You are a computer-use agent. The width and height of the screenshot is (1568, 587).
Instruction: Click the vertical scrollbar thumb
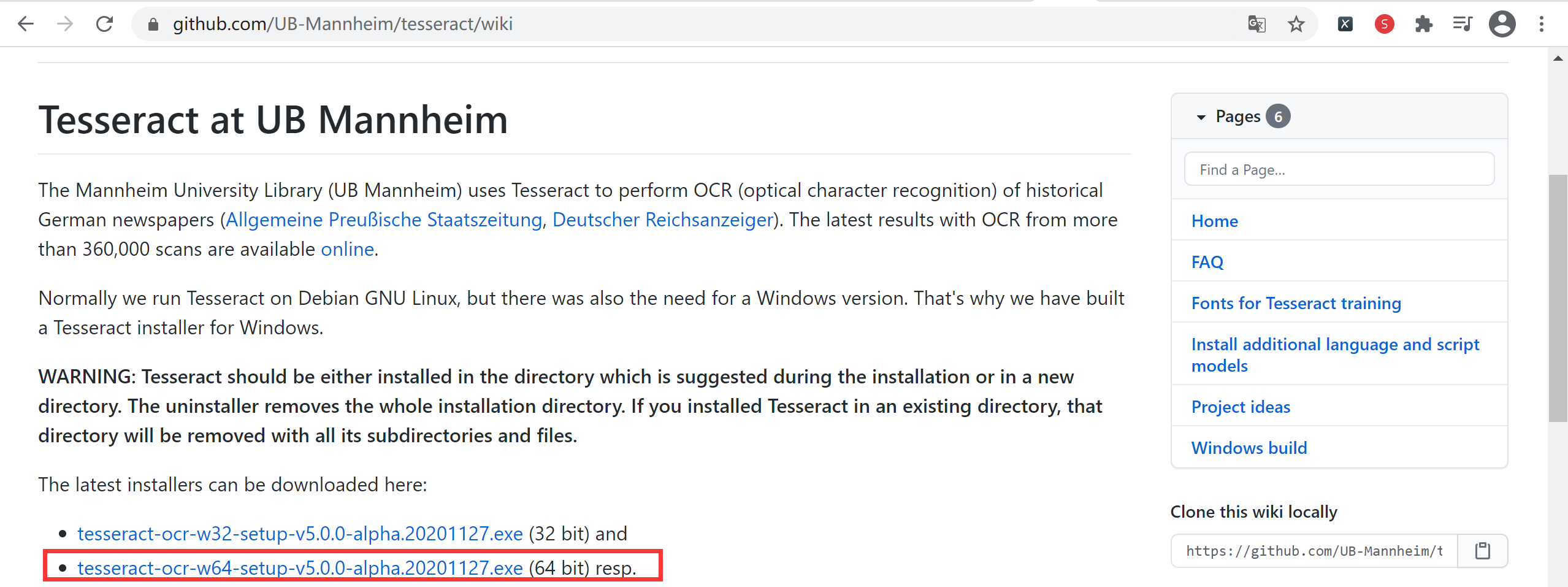pyautogui.click(x=1558, y=299)
